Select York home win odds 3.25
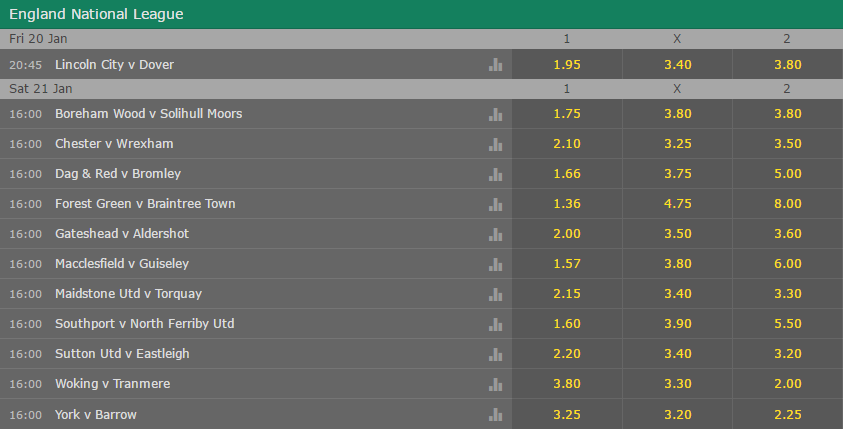The image size is (843, 429). coord(567,414)
